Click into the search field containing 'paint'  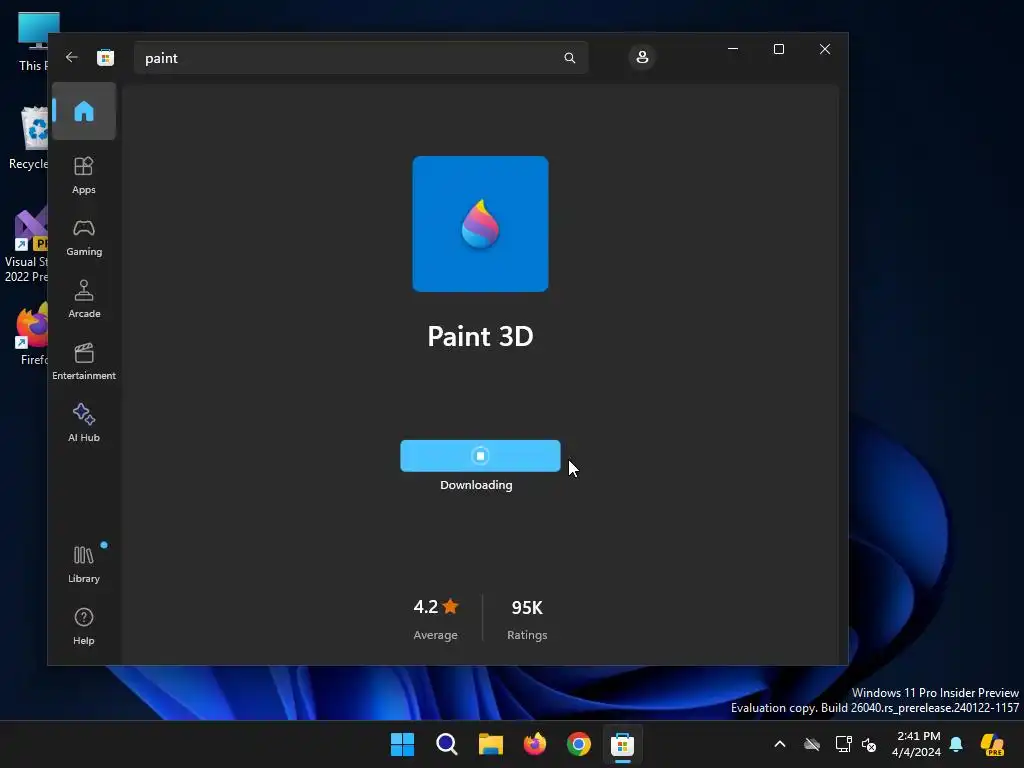point(360,58)
